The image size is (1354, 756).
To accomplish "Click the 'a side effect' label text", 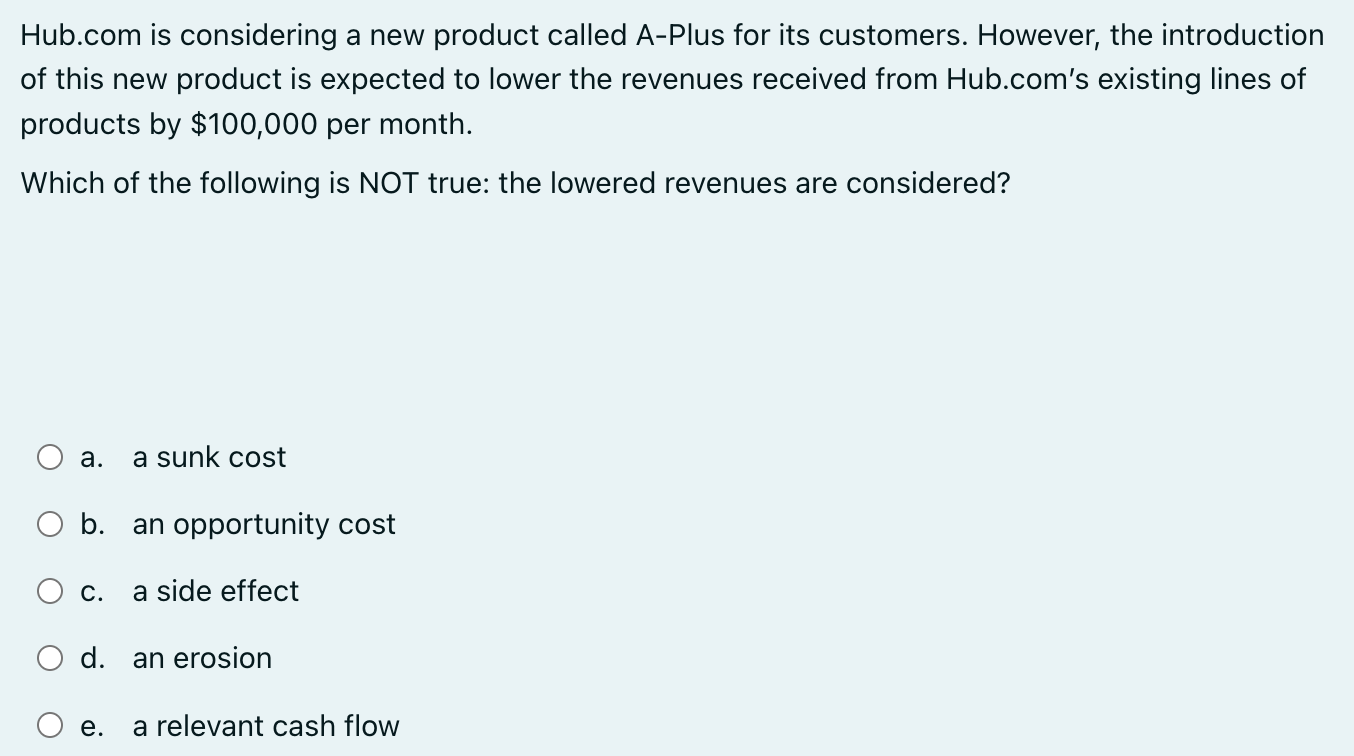I will click(x=215, y=591).
